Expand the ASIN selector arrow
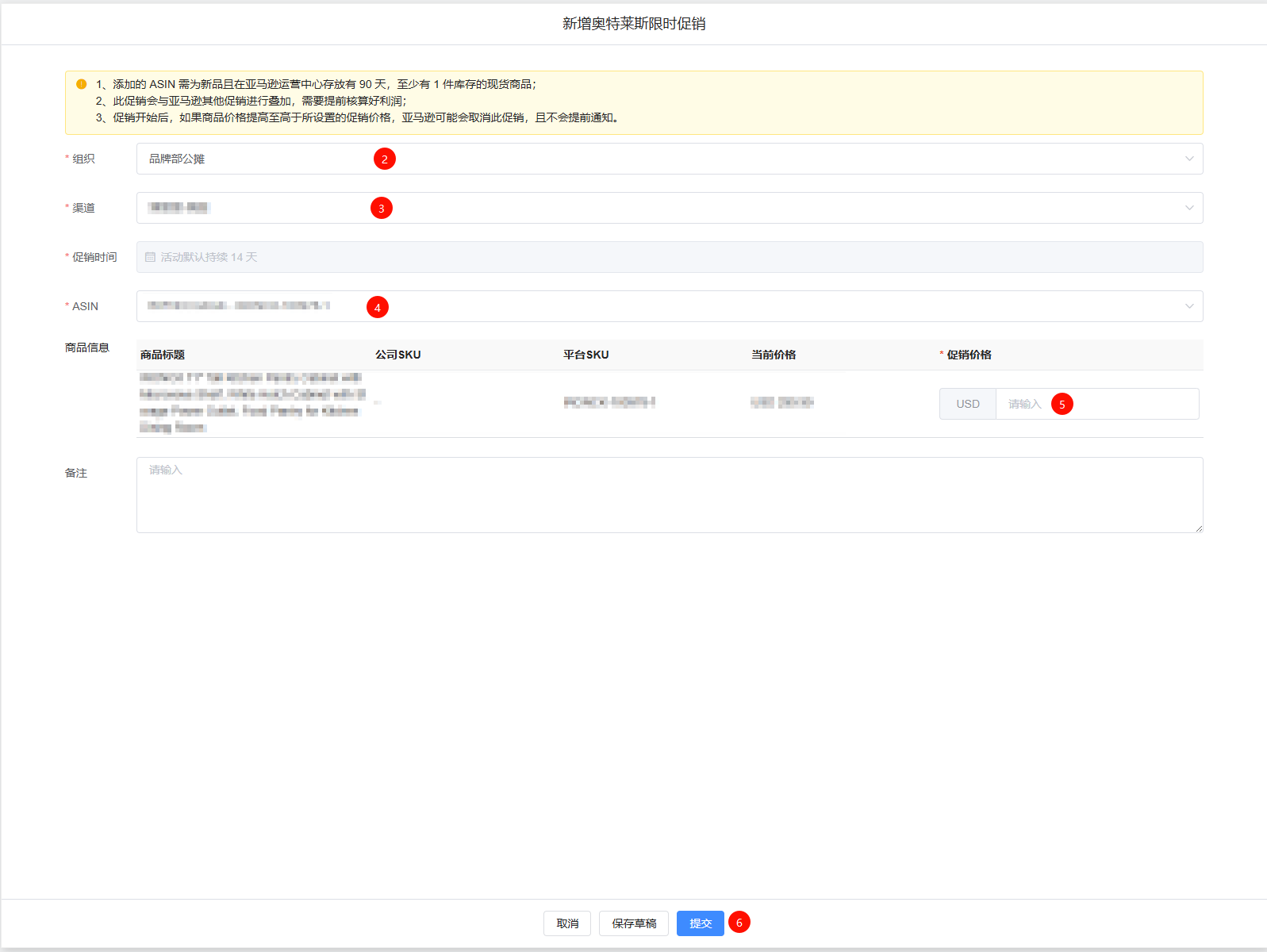Screen dimensions: 1267x952 click(1188, 306)
